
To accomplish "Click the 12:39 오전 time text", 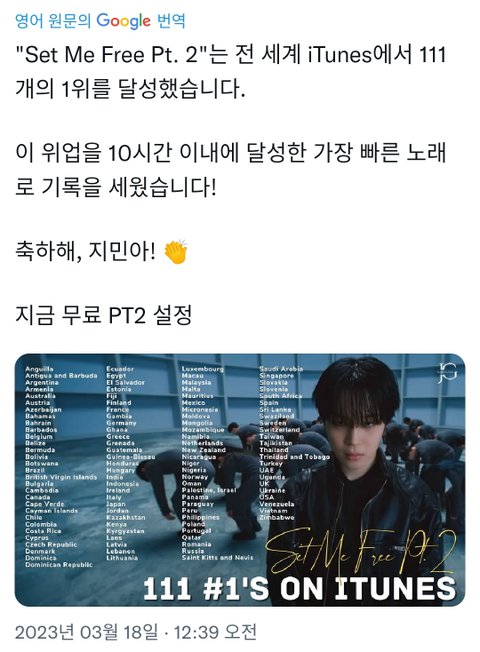I will pyautogui.click(x=215, y=632).
